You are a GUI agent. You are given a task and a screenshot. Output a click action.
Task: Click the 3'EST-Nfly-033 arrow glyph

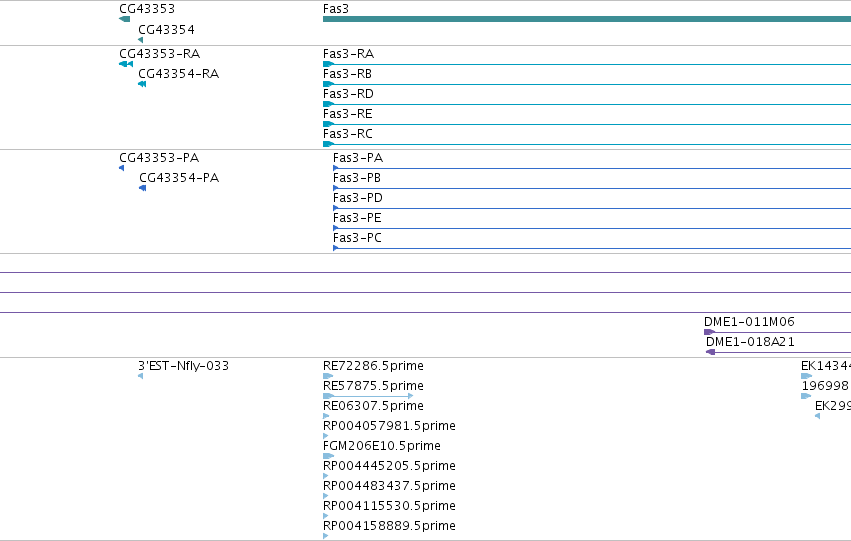141,376
